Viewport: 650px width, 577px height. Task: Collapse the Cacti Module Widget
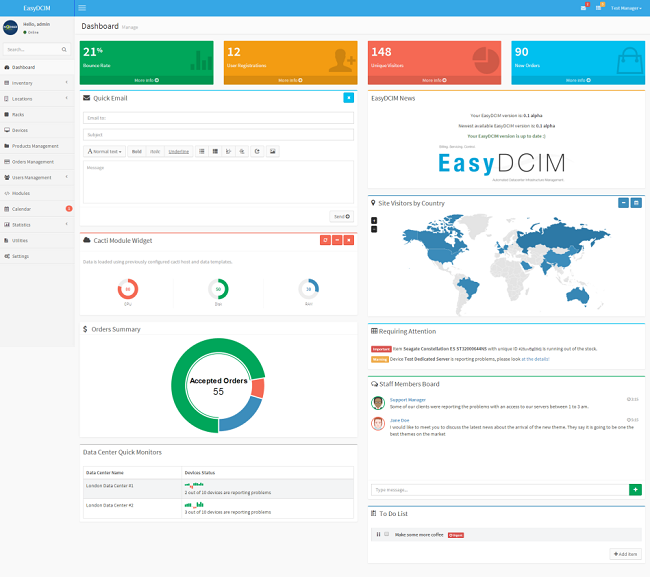coord(337,240)
